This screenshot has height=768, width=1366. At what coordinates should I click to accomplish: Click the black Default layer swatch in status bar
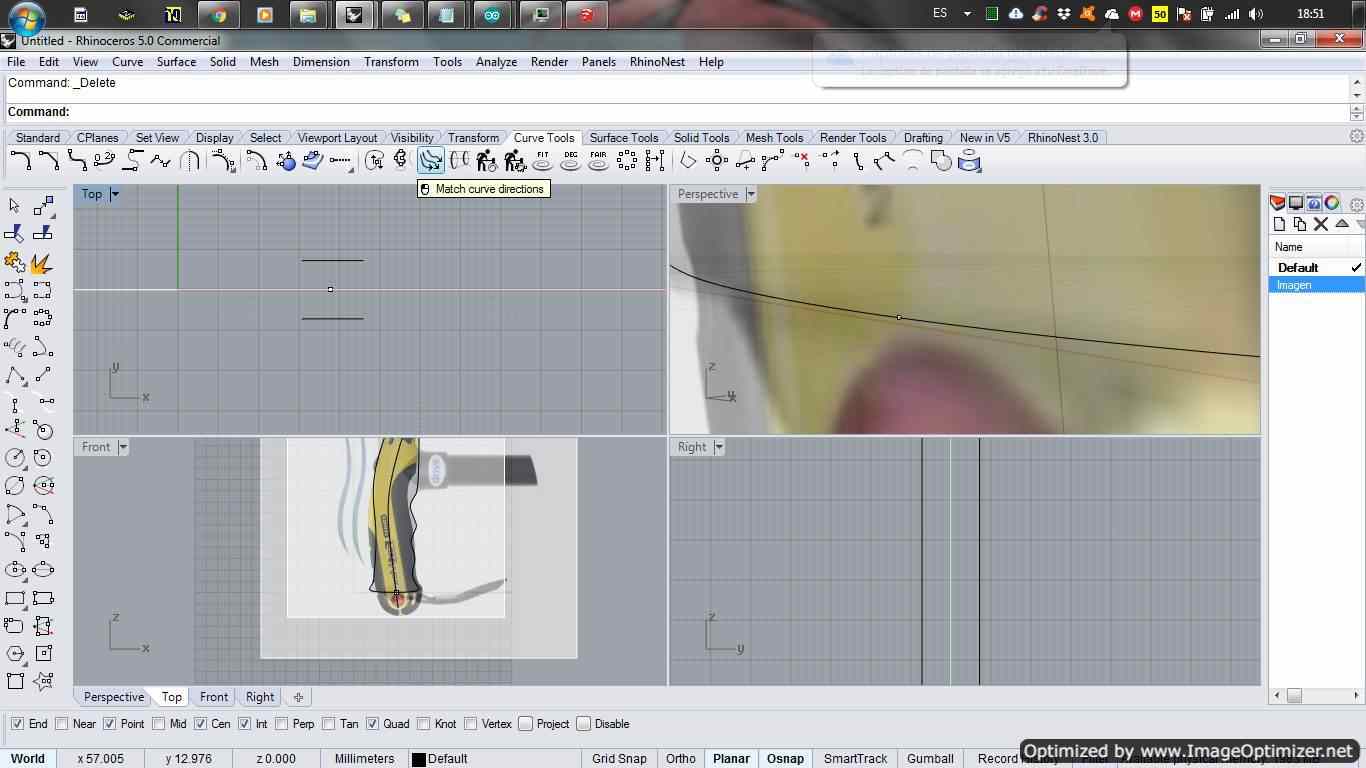click(419, 760)
